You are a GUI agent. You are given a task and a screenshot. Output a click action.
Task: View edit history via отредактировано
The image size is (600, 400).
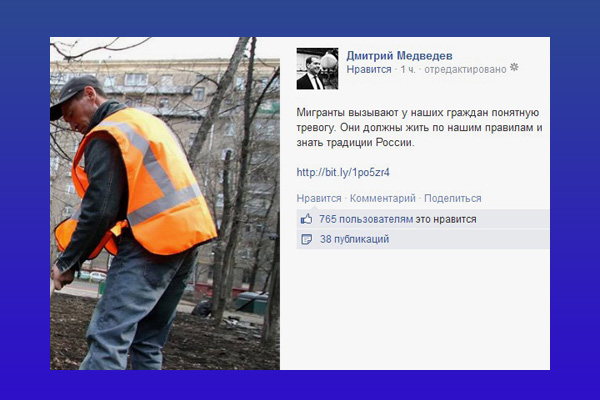pos(465,69)
